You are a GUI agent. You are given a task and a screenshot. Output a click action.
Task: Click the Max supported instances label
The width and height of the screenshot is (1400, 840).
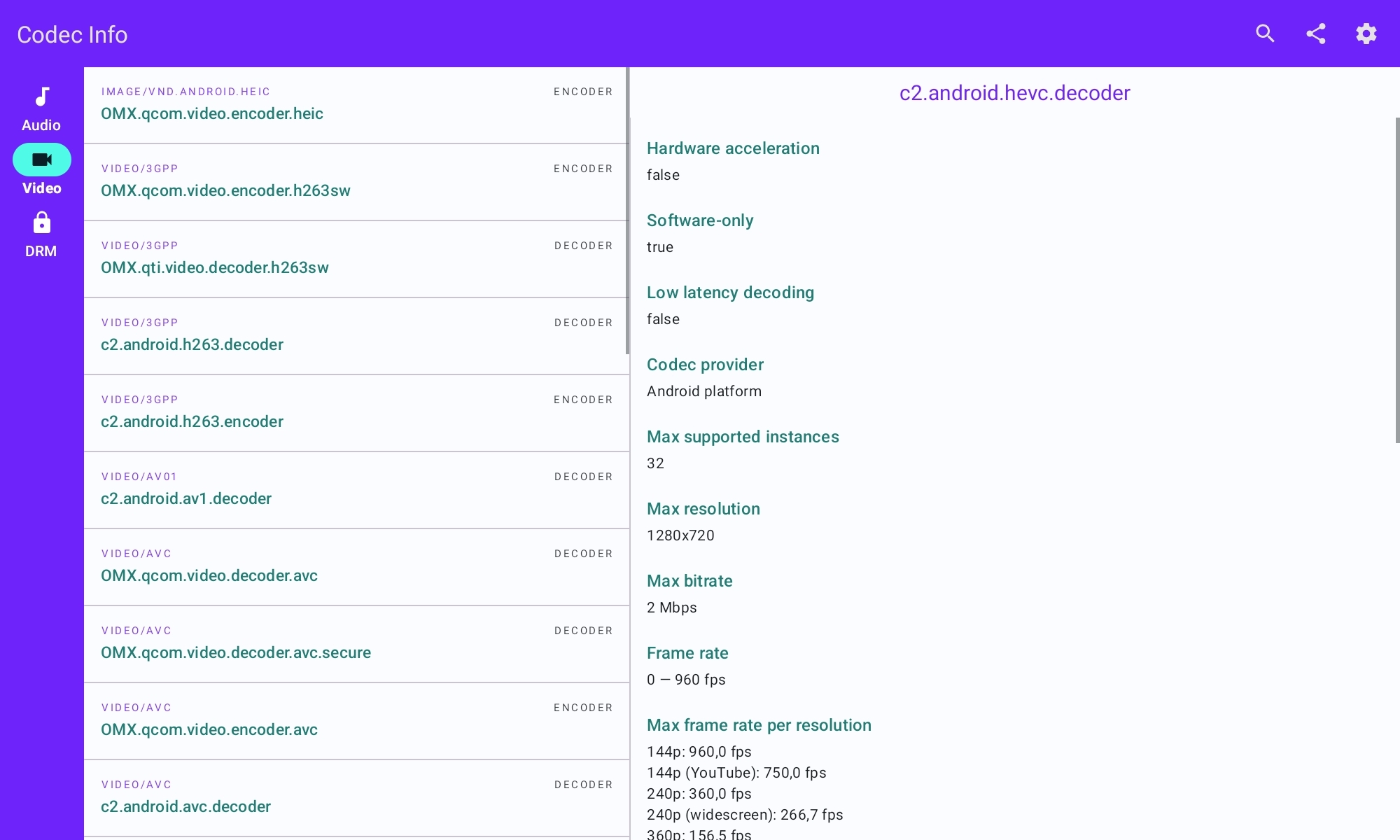pos(743,437)
